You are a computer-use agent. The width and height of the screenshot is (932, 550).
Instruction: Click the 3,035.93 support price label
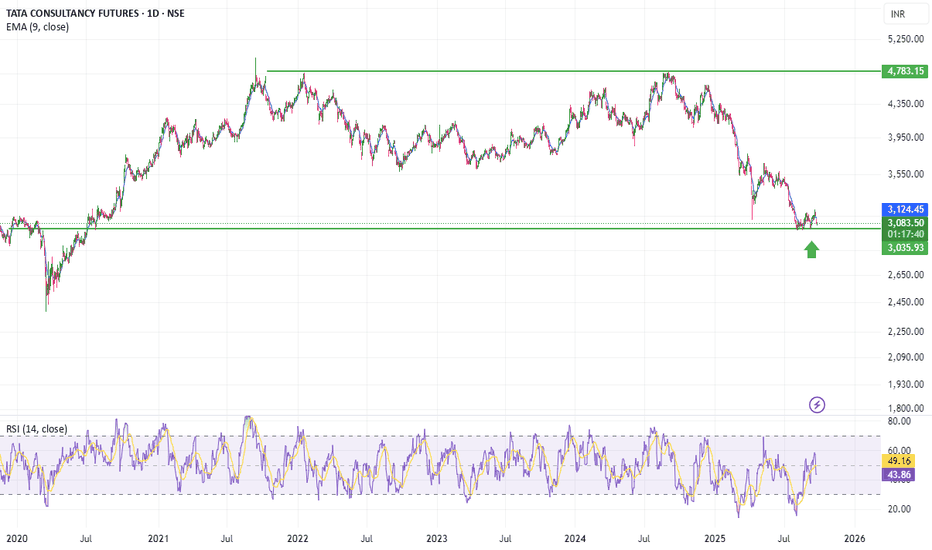(905, 247)
